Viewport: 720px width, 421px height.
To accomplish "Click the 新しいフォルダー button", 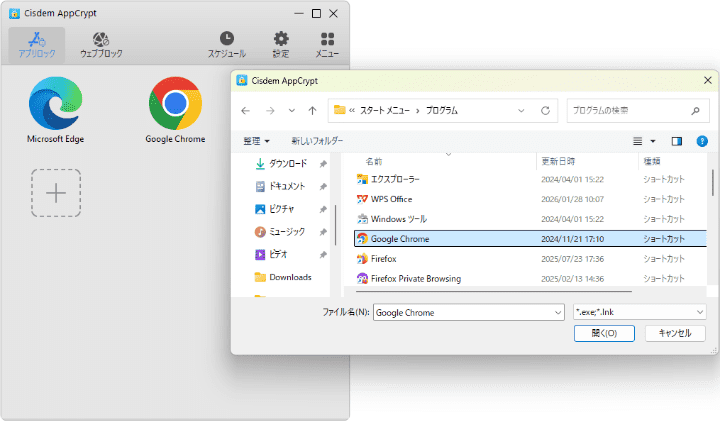I will point(317,141).
